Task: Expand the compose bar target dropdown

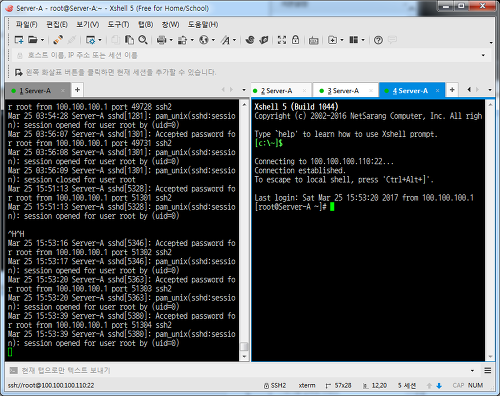Action: click(473, 371)
